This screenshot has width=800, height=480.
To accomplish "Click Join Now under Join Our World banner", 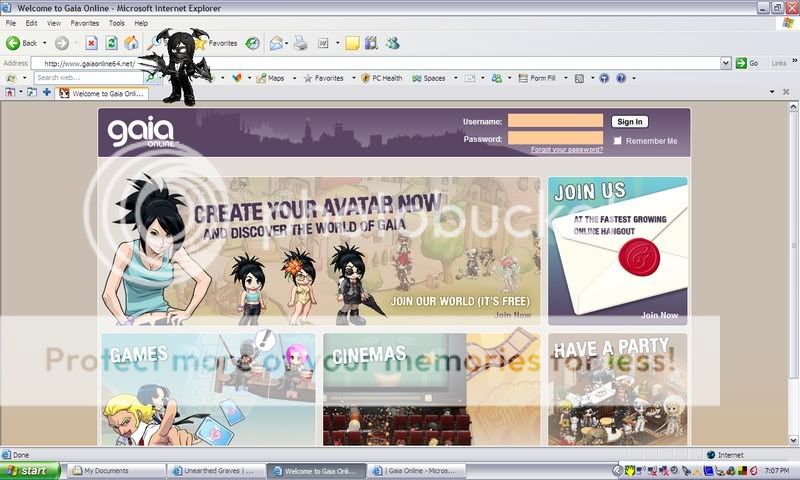I will click(x=513, y=315).
